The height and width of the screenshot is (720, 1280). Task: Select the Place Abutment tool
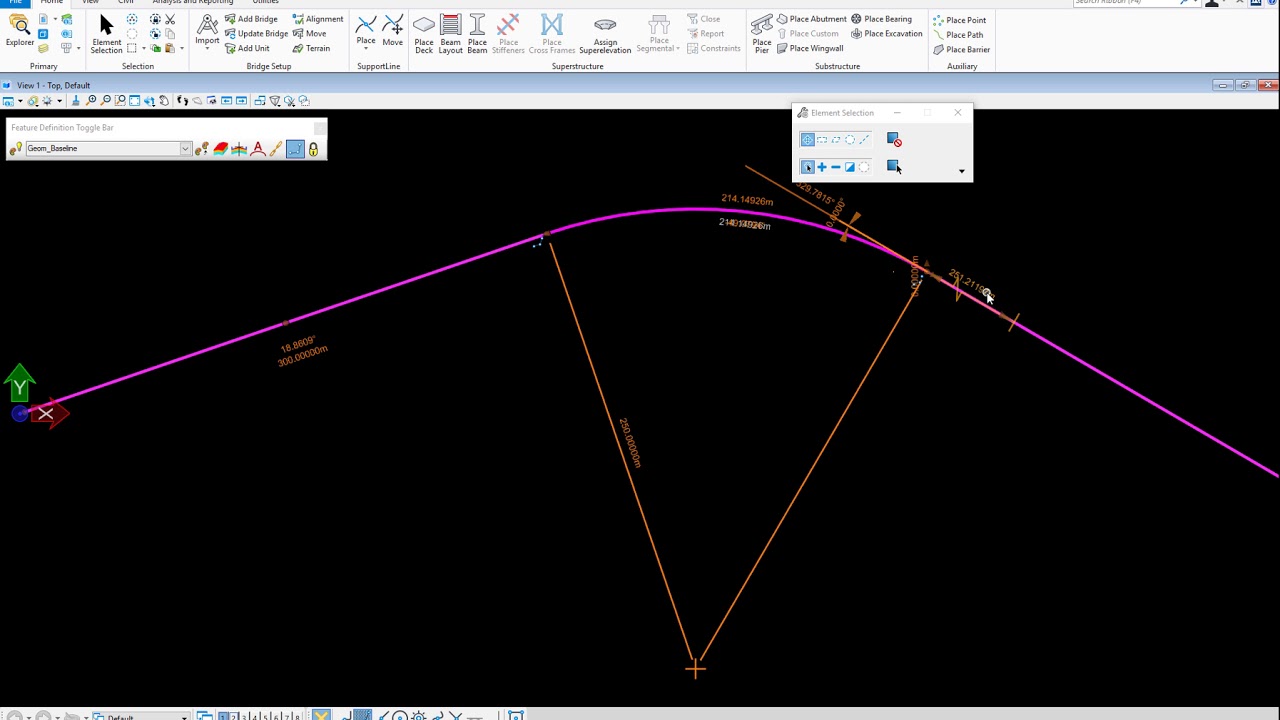tap(811, 19)
